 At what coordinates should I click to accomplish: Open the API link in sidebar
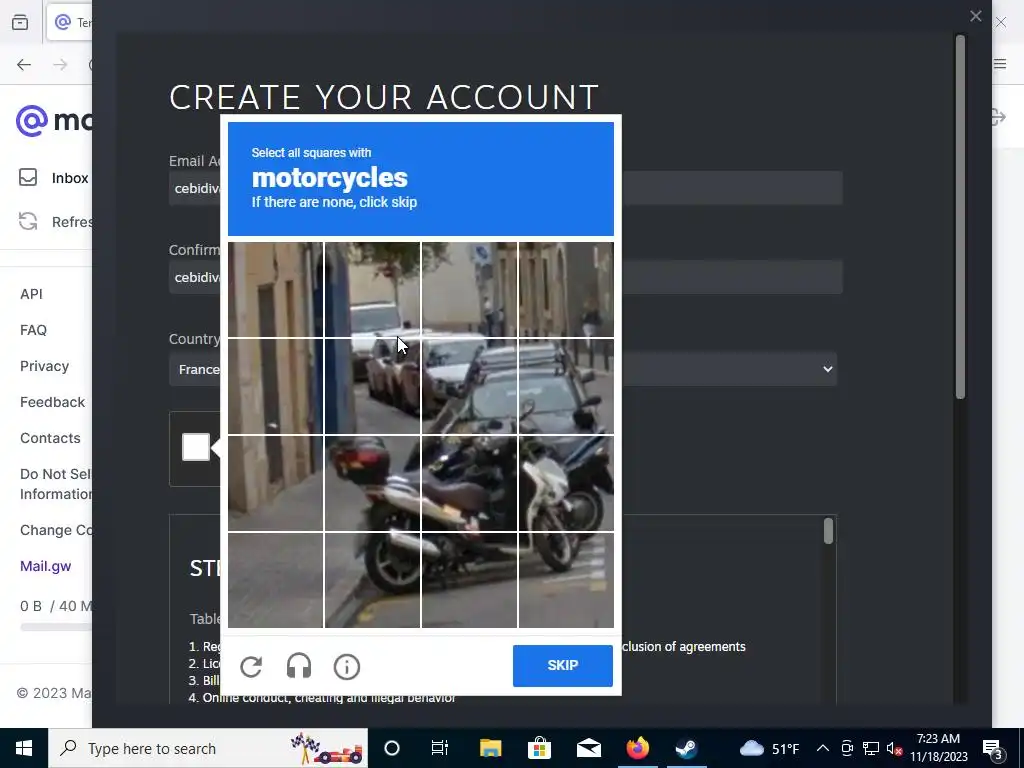click(31, 294)
